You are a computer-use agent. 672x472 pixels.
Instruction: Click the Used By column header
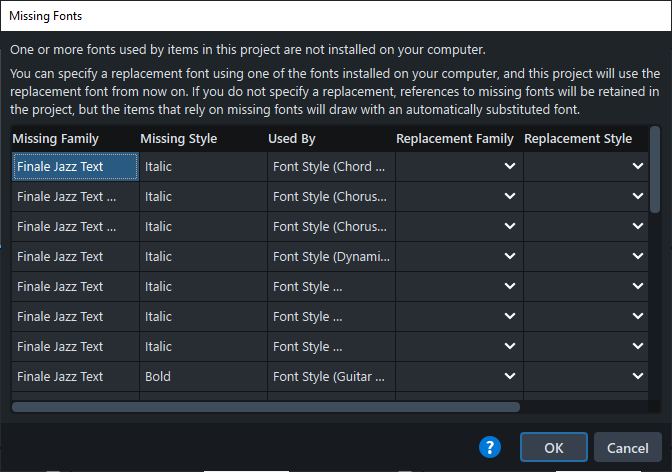click(x=292, y=139)
